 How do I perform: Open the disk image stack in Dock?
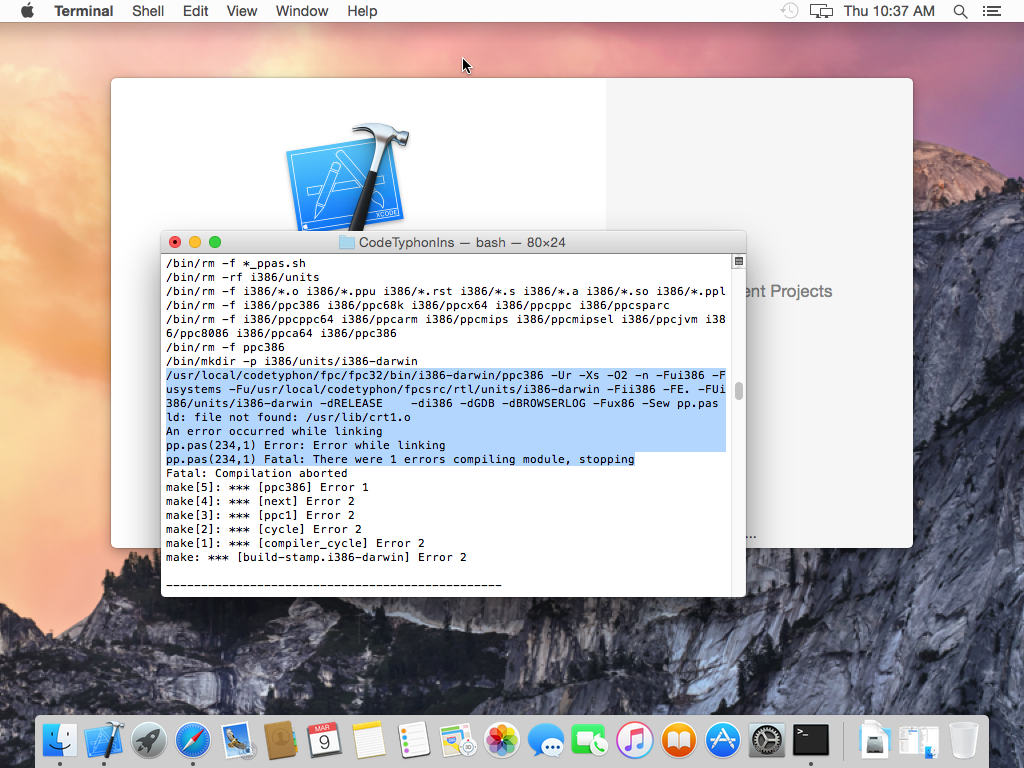click(874, 741)
